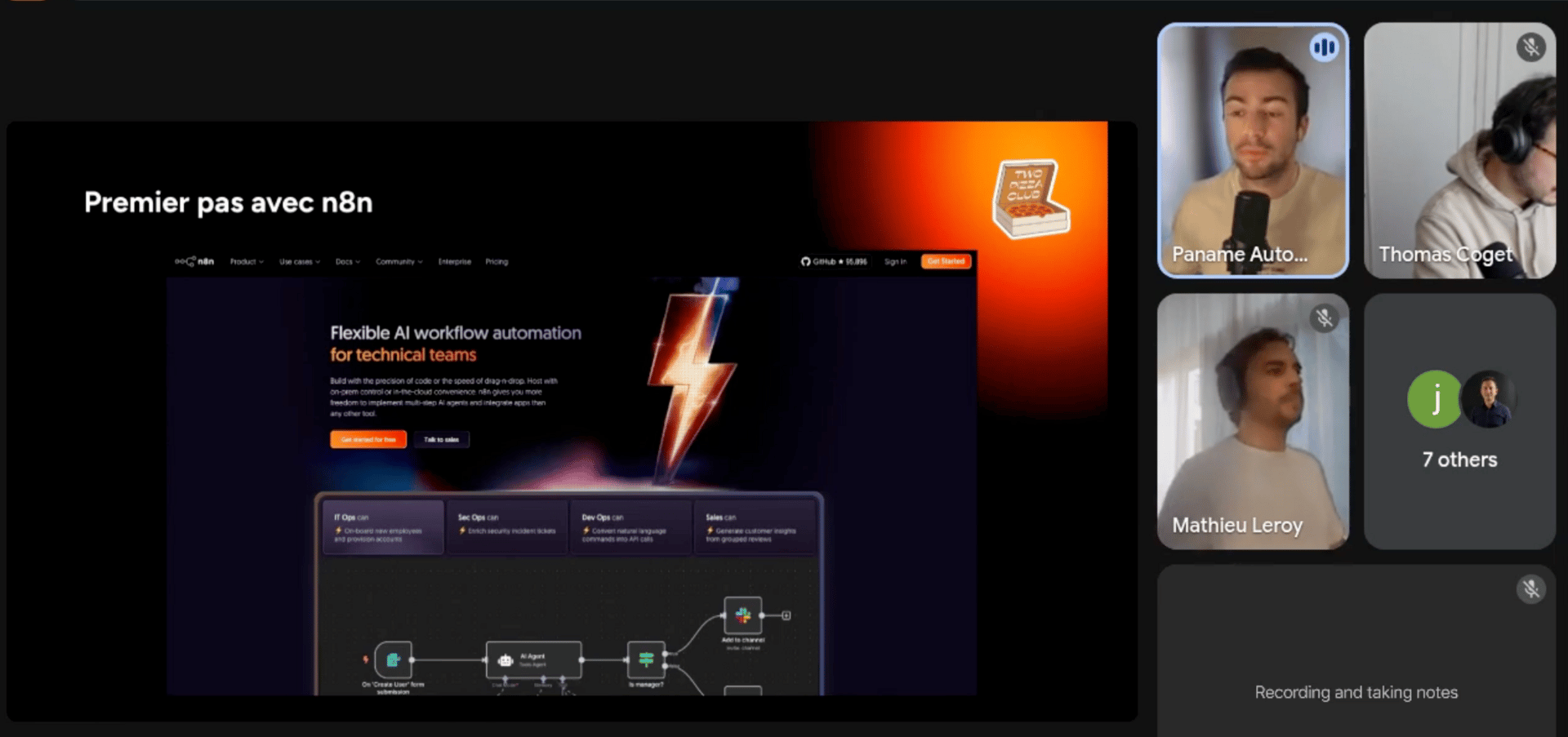Select the Slack 'Add to channel' workflow node

[x=742, y=615]
